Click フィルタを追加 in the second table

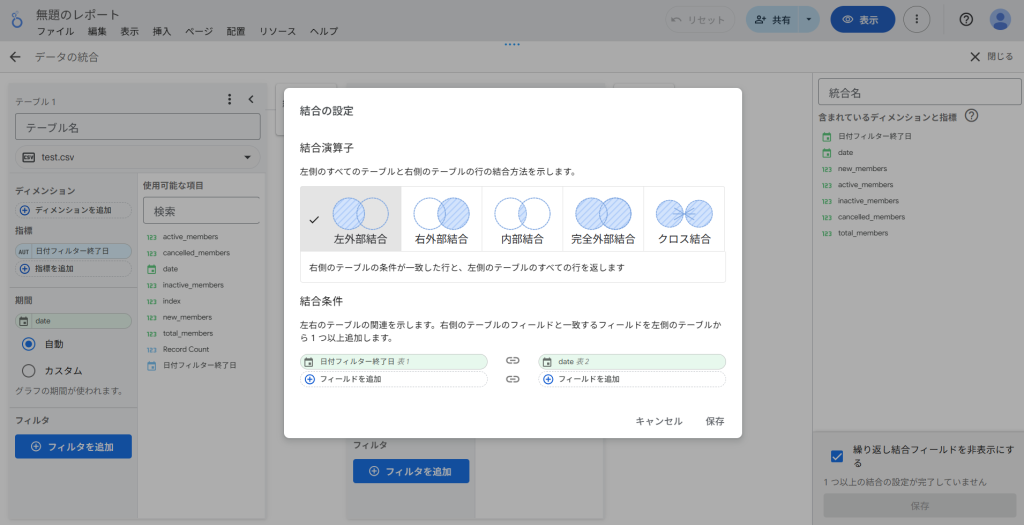411,471
